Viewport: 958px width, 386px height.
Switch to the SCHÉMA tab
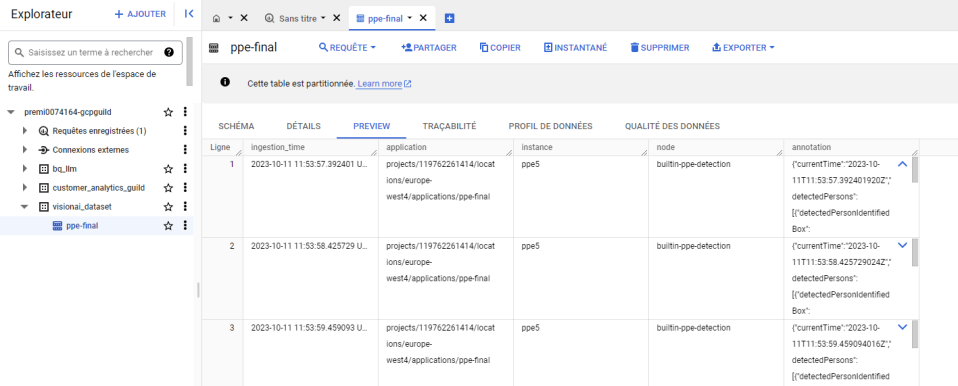(x=236, y=126)
